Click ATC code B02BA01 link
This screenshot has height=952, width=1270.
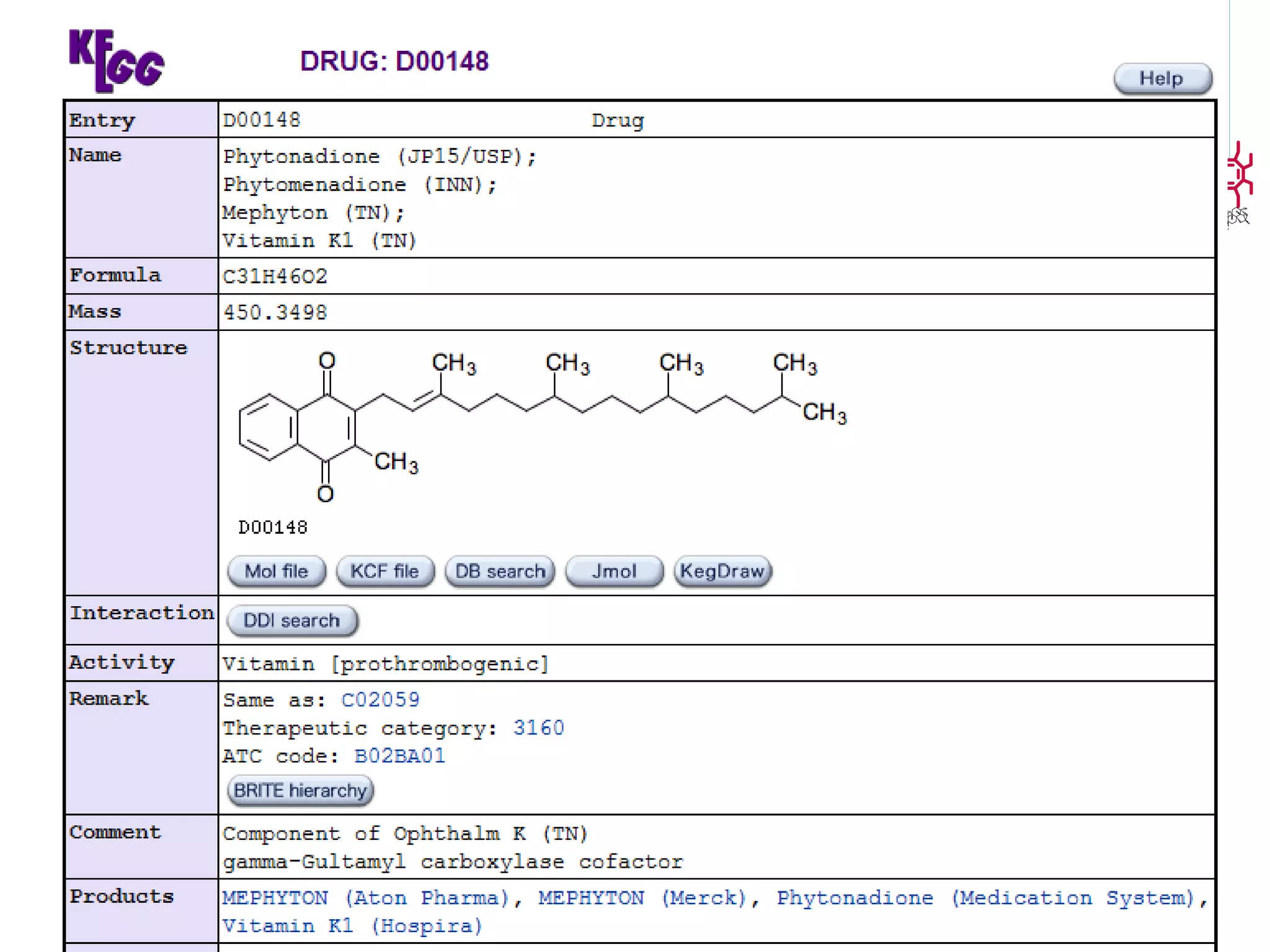pos(400,756)
